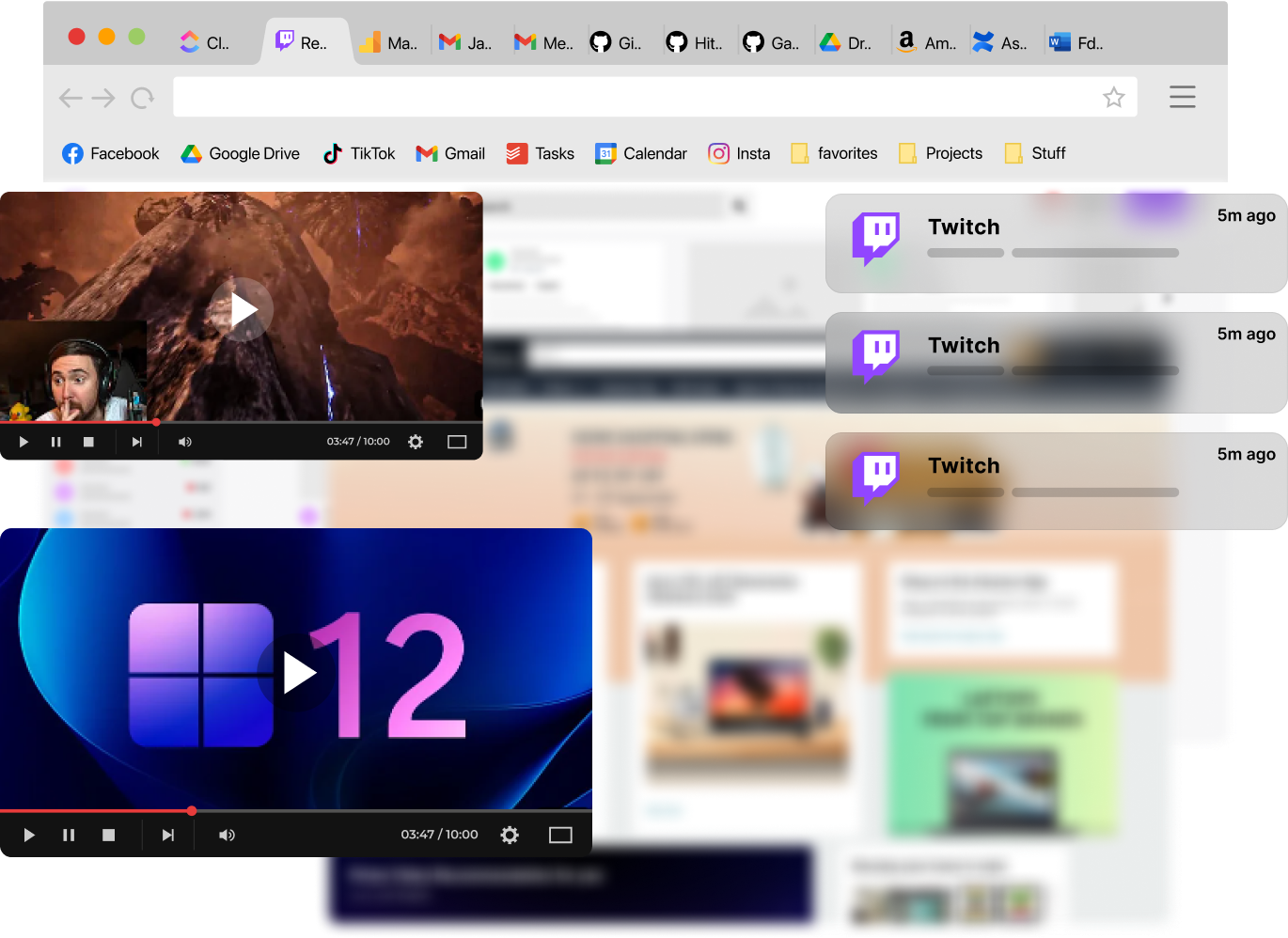
Task: Click the streamer webcam thumbnail
Action: 73,371
